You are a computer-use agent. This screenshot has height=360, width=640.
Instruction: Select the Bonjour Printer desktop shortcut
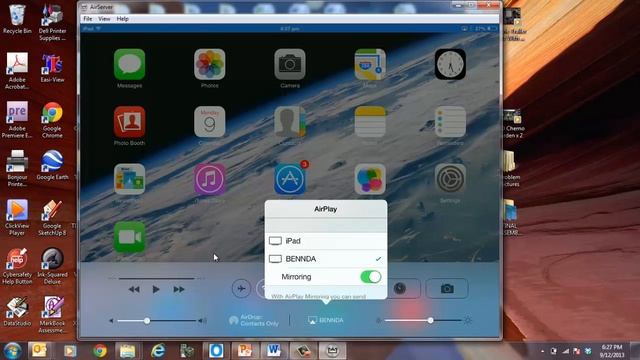coord(17,169)
